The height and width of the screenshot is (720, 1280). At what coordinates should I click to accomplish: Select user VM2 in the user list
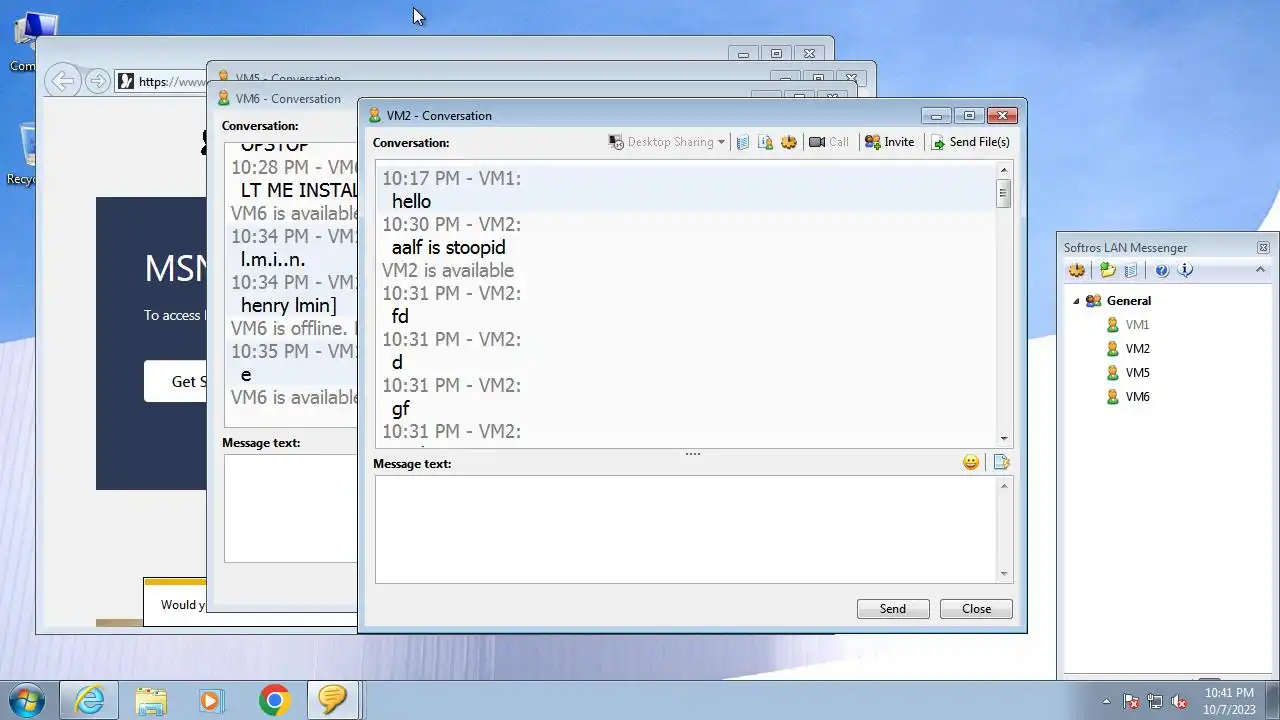[x=1137, y=349]
